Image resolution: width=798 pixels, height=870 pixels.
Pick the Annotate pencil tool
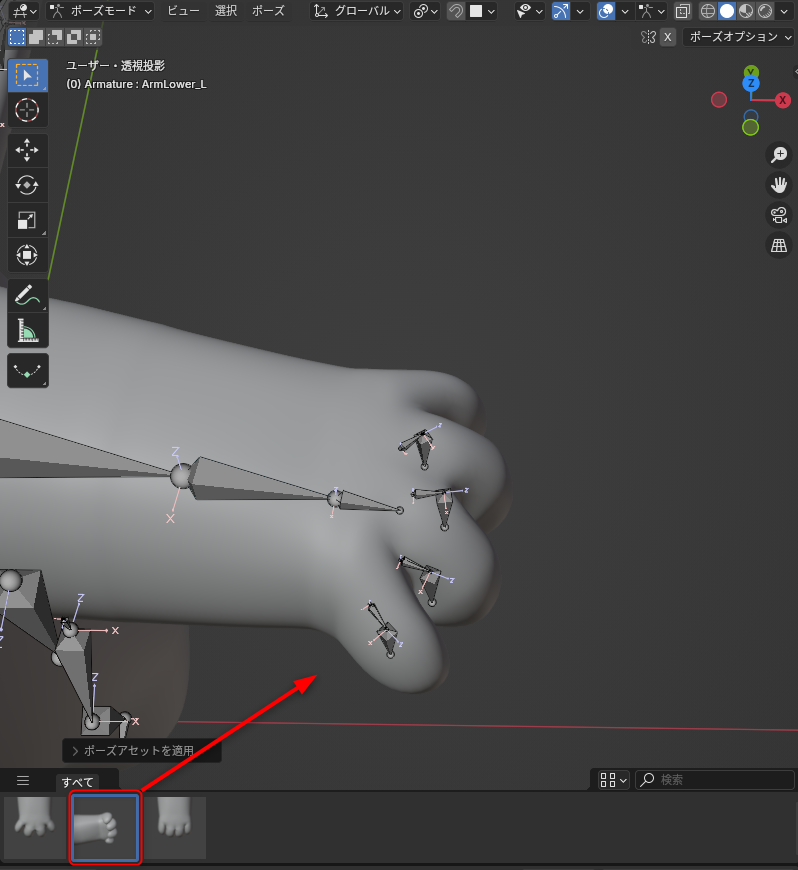(27, 296)
